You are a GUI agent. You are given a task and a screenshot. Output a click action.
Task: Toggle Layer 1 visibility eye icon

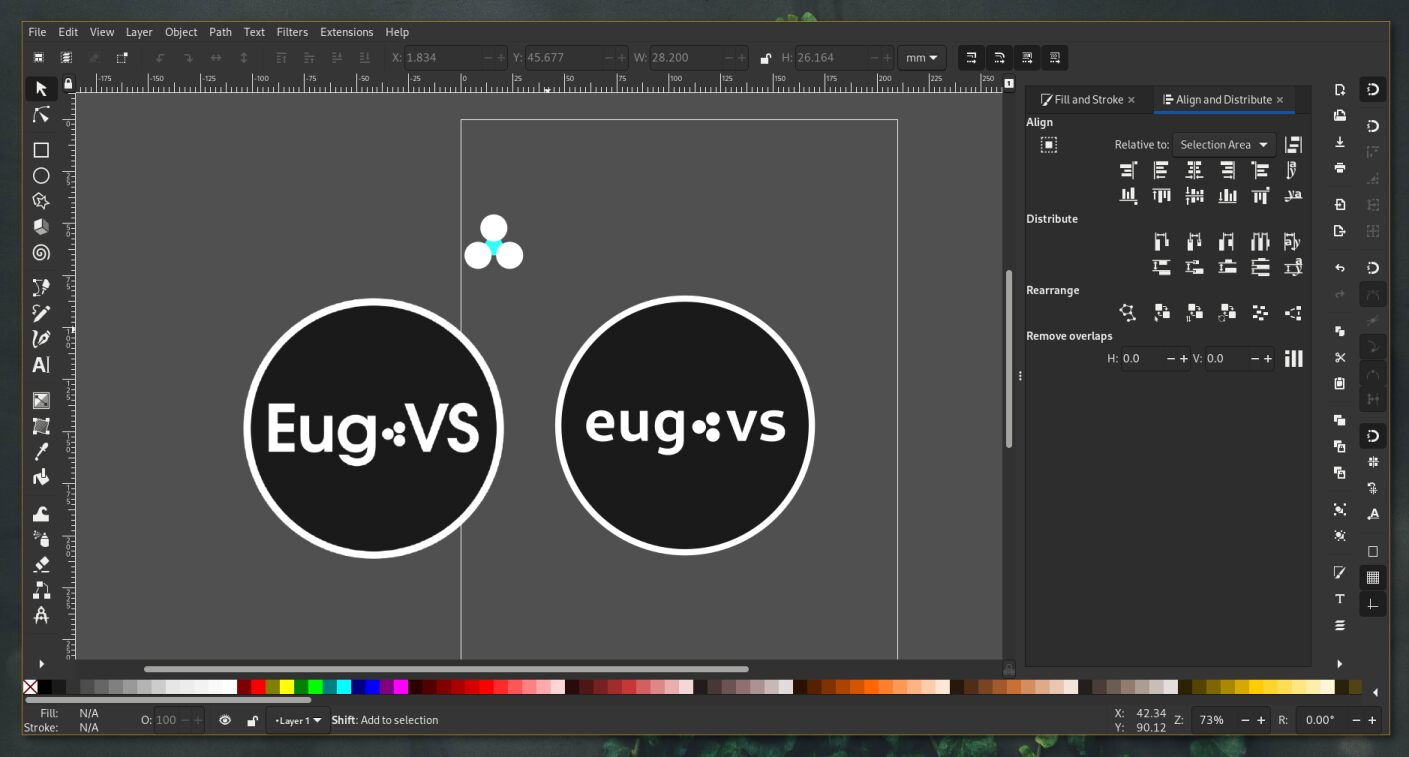point(225,720)
